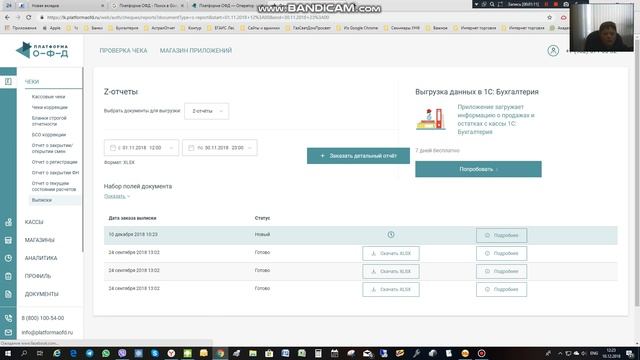
Task: Click the Дата заказа выписки column header
Action: tap(132, 218)
